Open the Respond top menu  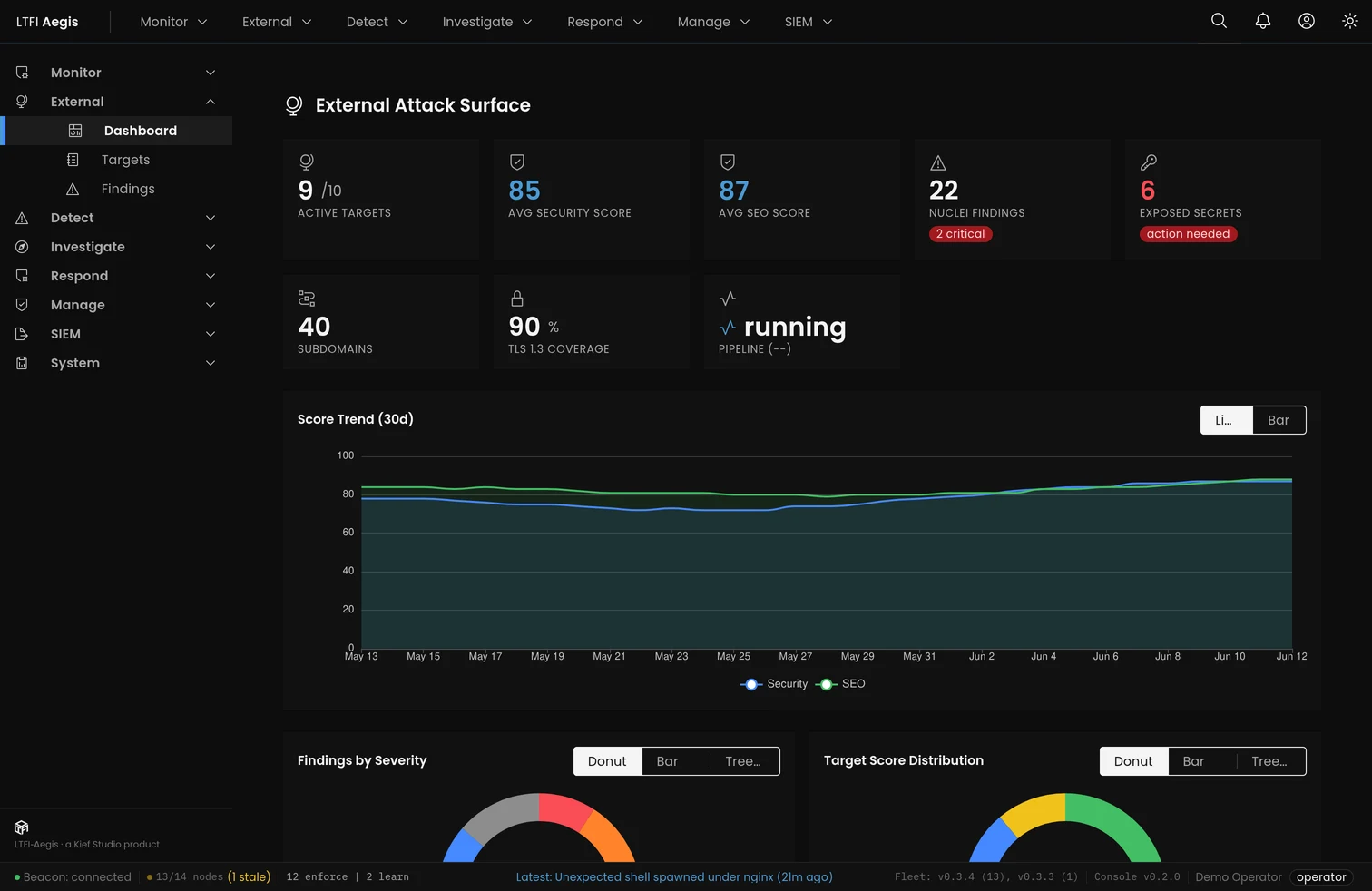tap(605, 22)
